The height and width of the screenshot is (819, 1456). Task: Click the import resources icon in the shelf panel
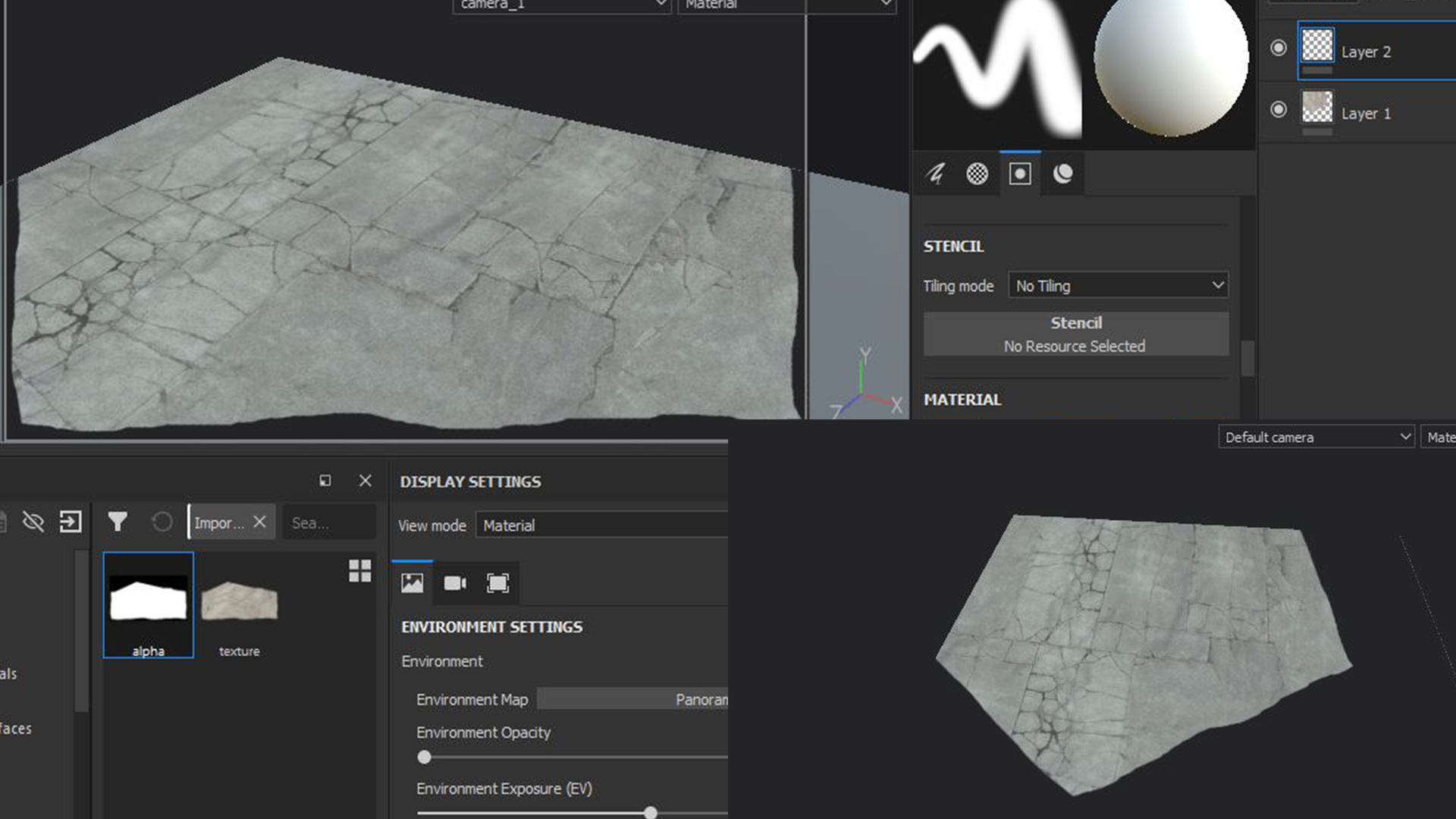pyautogui.click(x=71, y=522)
